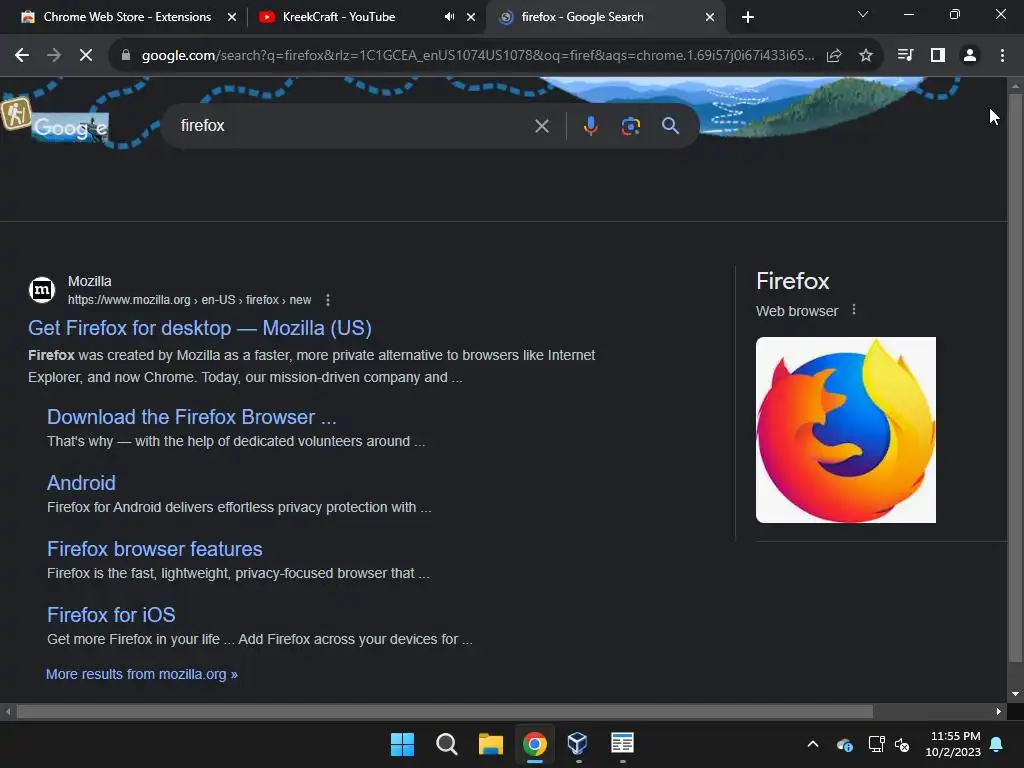This screenshot has height=768, width=1024.
Task: Search by image with Google Lens
Action: pos(630,126)
